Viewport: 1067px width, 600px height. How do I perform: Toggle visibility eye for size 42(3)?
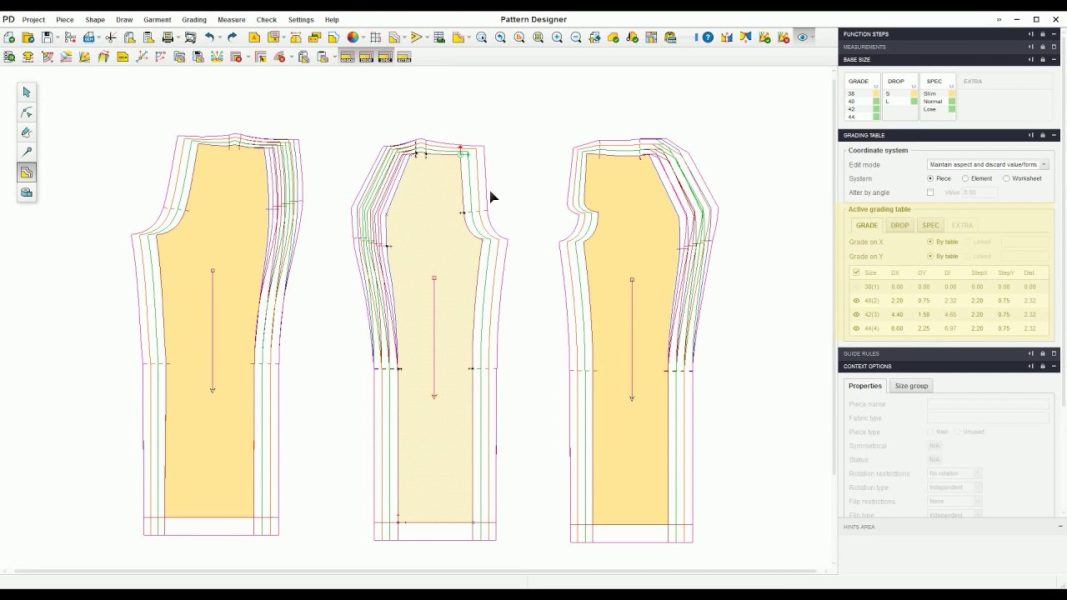(x=856, y=314)
